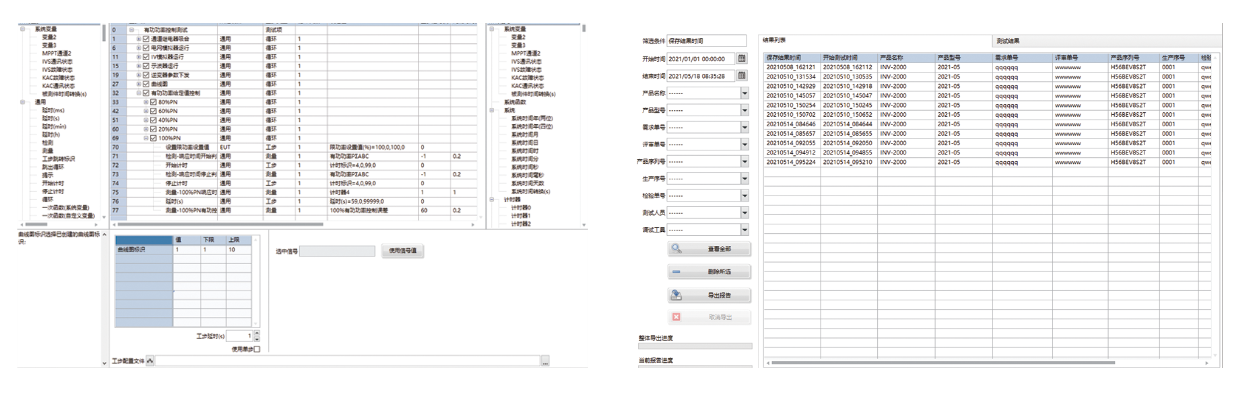Open the 产品名称 dropdown
This screenshot has width=1249, height=411.
[745, 93]
